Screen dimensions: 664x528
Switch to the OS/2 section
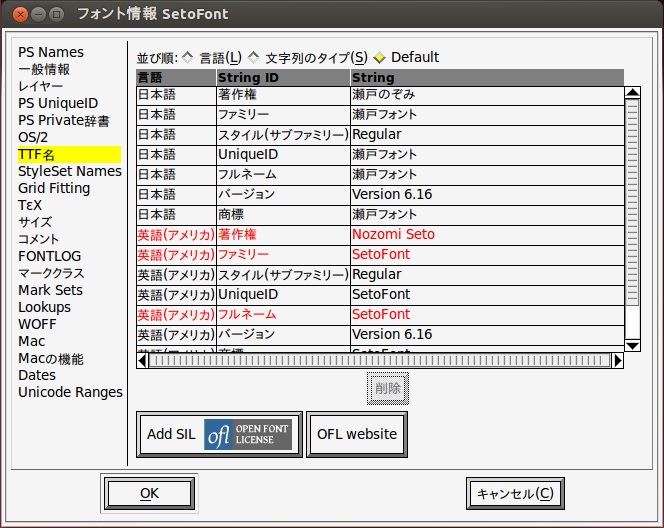tap(33, 137)
